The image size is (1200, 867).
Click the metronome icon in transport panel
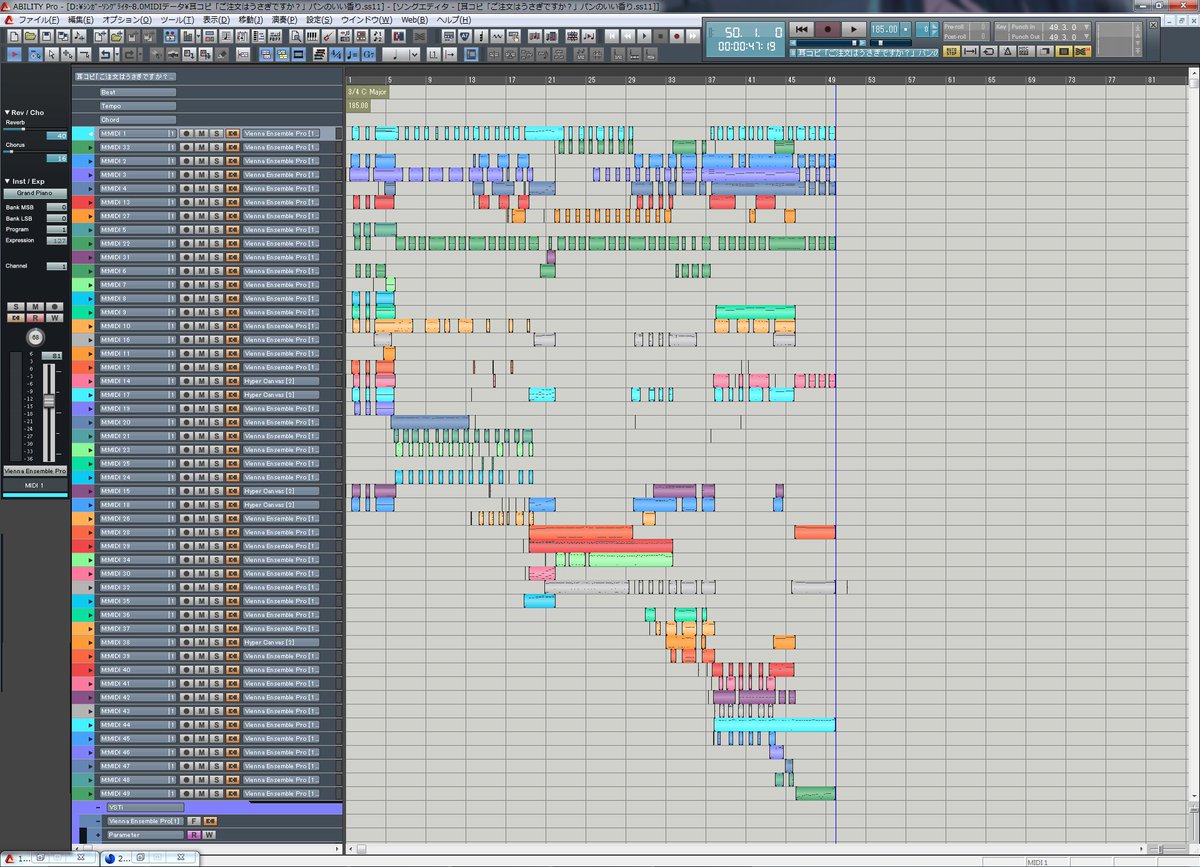tap(1006, 51)
